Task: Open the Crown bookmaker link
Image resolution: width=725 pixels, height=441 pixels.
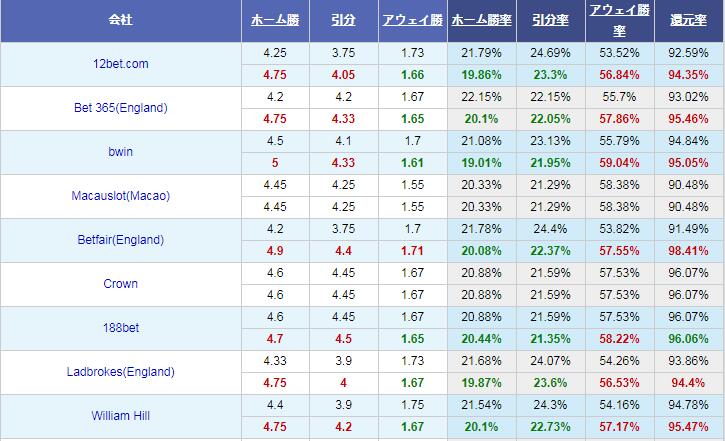Action: (121, 284)
